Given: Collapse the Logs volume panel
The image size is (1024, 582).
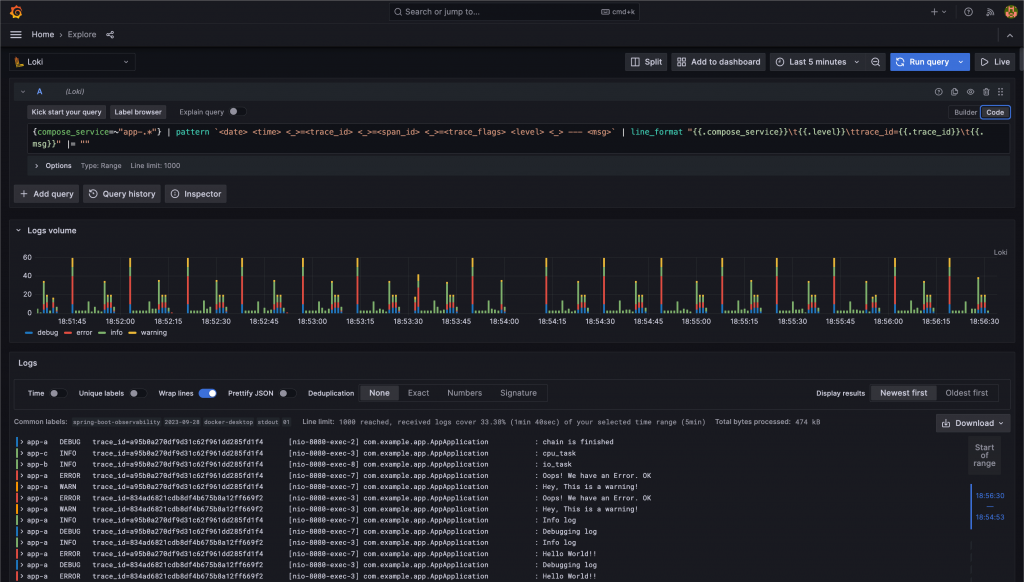Looking at the screenshot, I should coord(18,231).
